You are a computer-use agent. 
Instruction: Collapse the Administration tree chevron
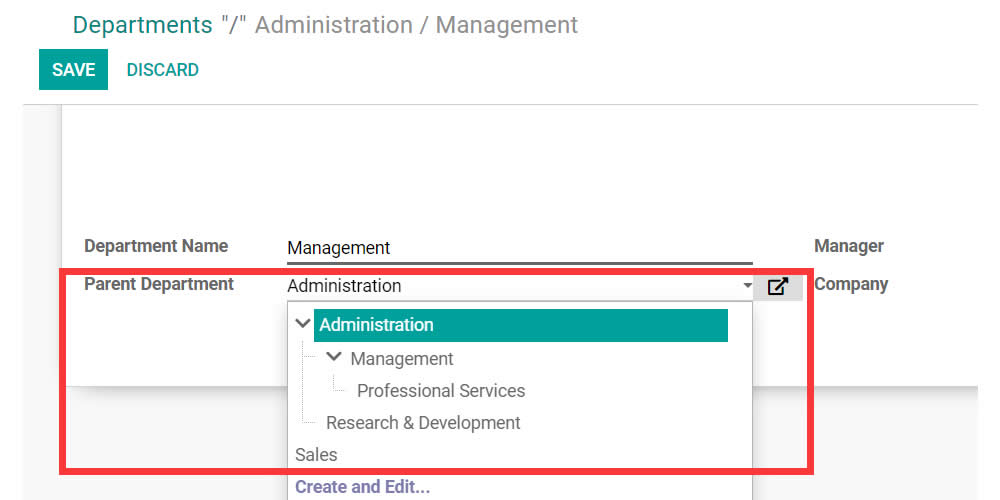[303, 324]
